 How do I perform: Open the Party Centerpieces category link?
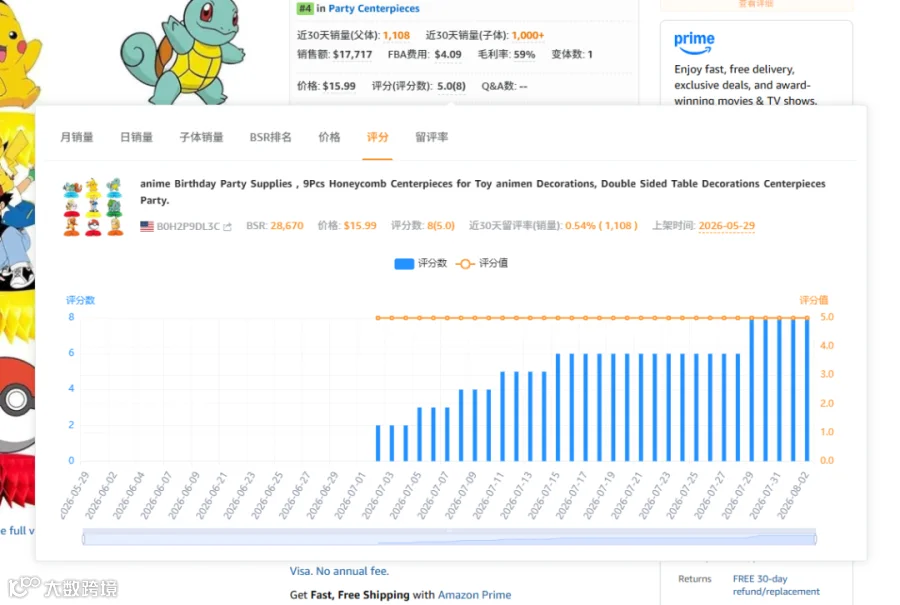pyautogui.click(x=374, y=9)
